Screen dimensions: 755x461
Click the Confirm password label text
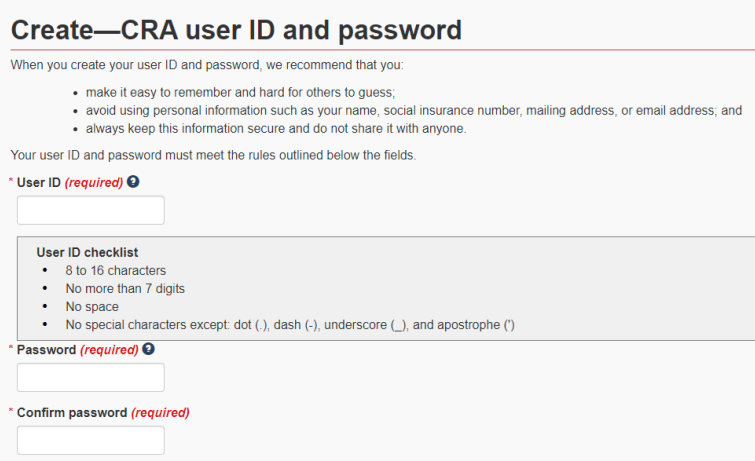(x=72, y=412)
